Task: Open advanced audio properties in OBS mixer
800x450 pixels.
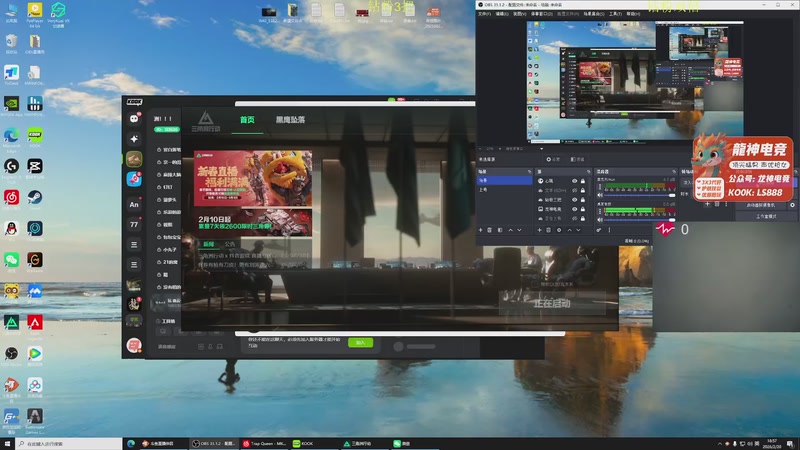Action: click(x=599, y=230)
